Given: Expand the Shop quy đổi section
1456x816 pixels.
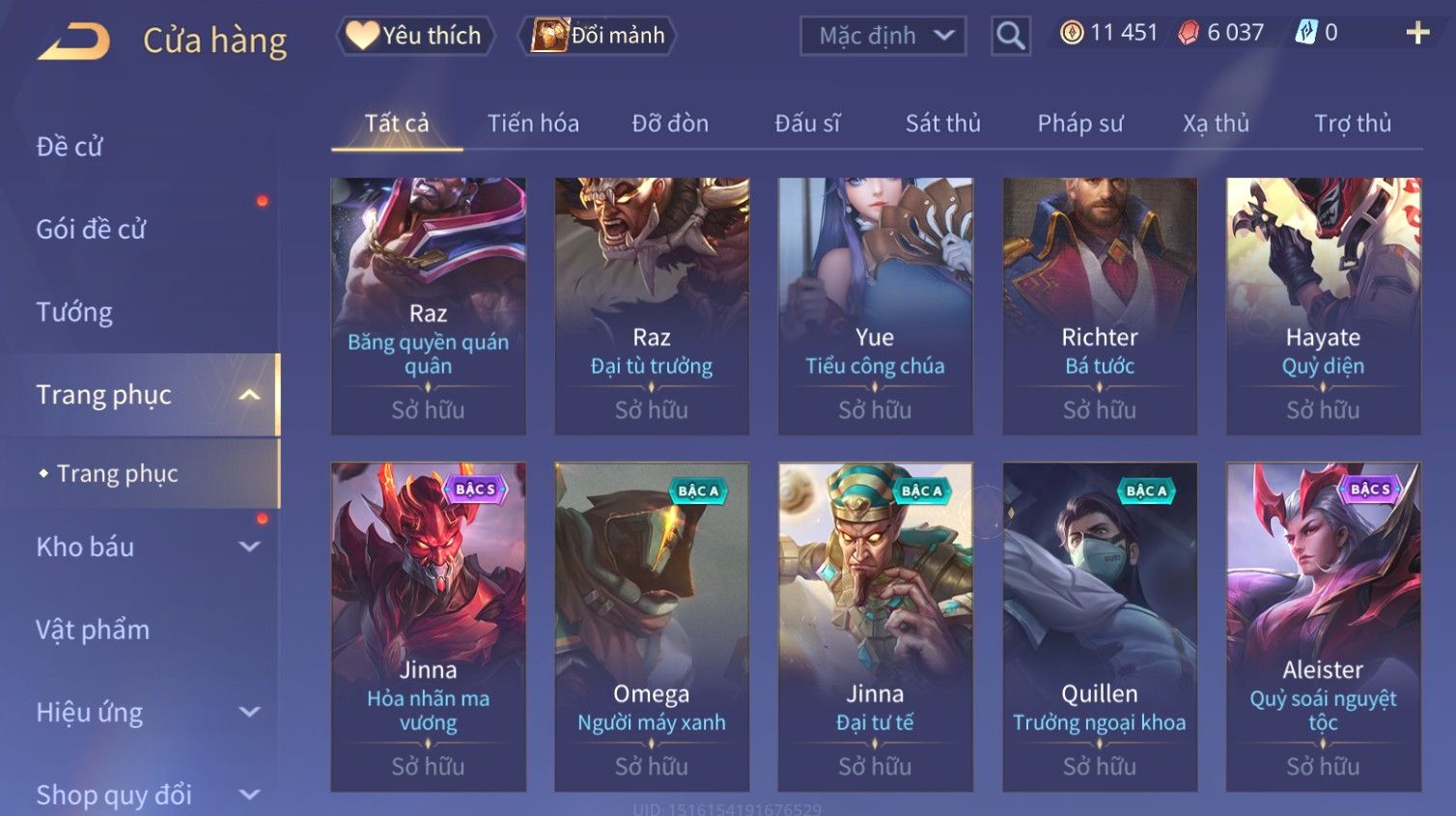Looking at the screenshot, I should point(249,795).
